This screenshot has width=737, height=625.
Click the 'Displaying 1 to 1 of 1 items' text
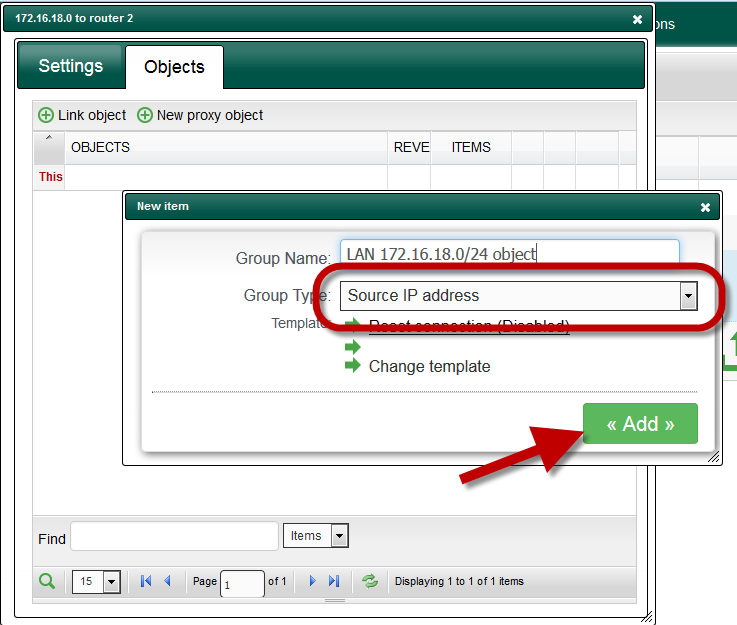[459, 581]
